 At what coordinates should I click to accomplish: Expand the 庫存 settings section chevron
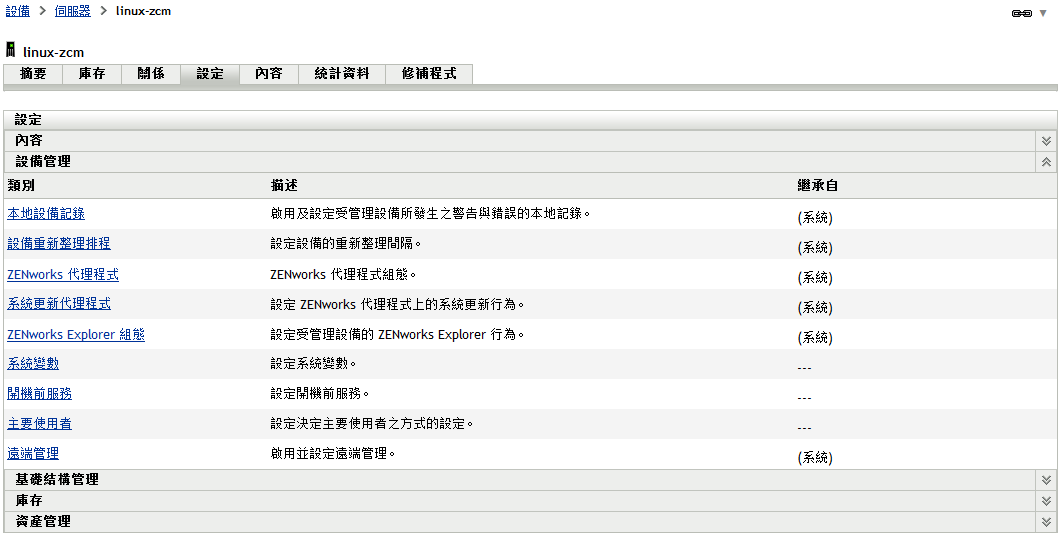1046,501
